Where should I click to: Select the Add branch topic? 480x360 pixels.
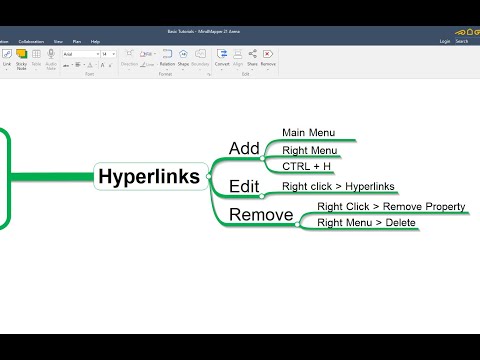(x=244, y=148)
